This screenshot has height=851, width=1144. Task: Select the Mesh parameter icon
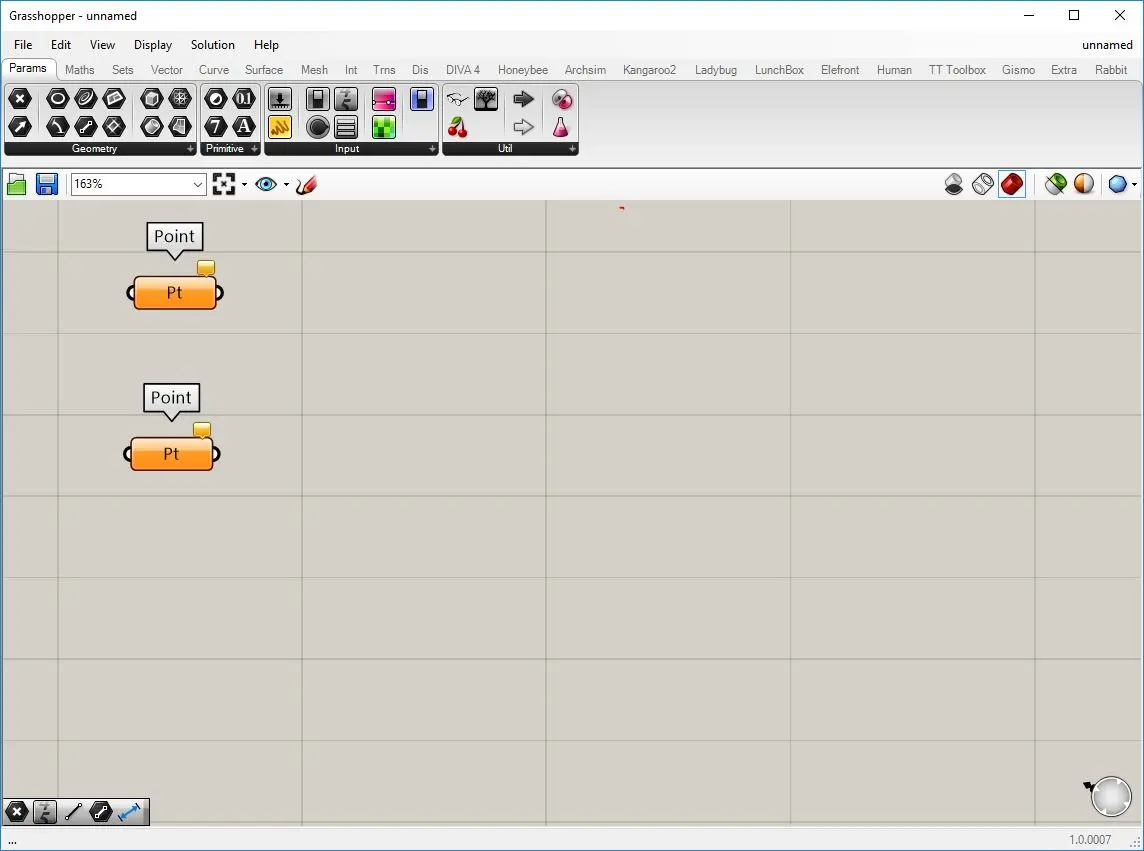click(x=179, y=99)
